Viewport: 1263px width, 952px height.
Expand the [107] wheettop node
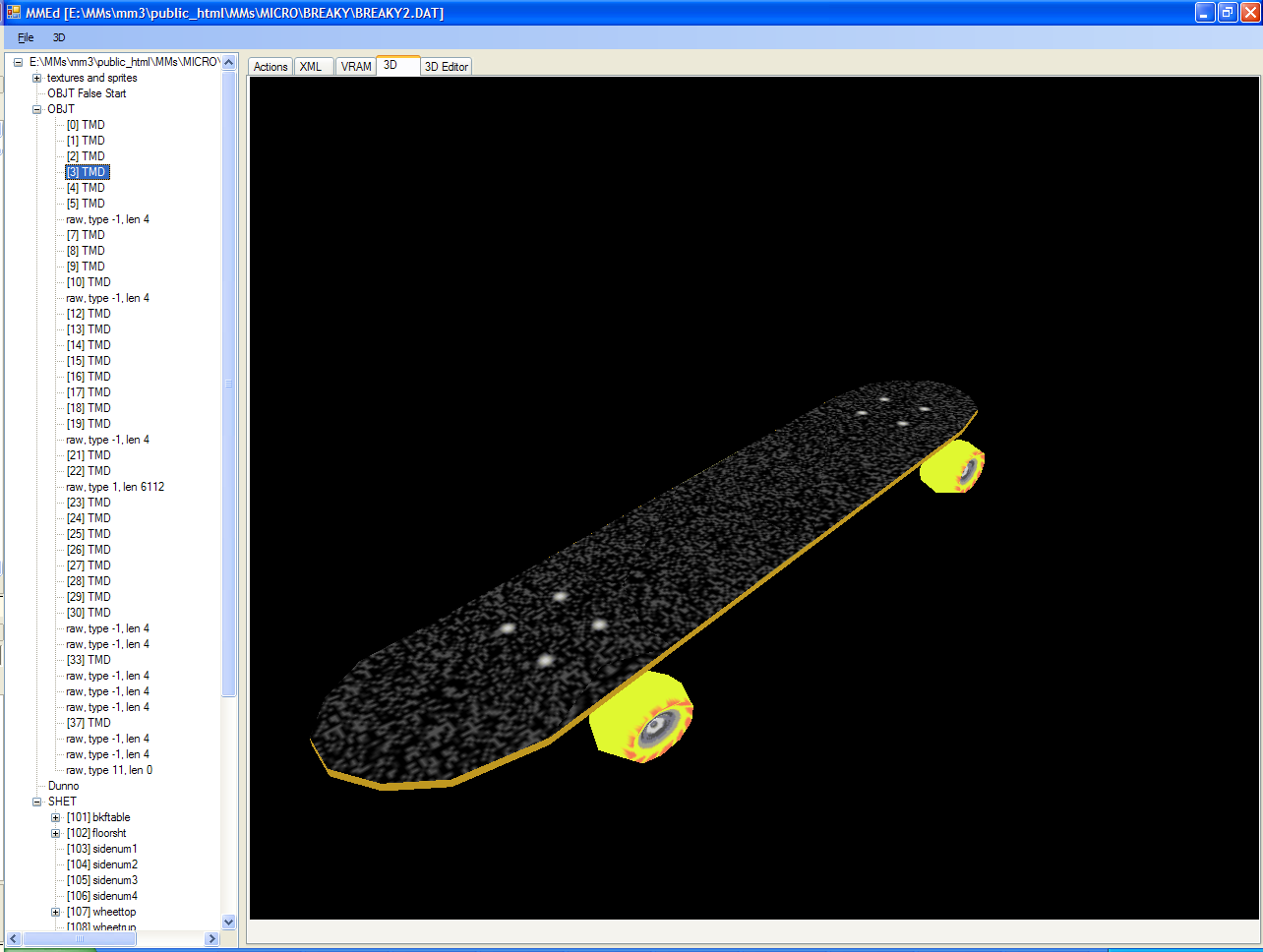click(x=56, y=912)
